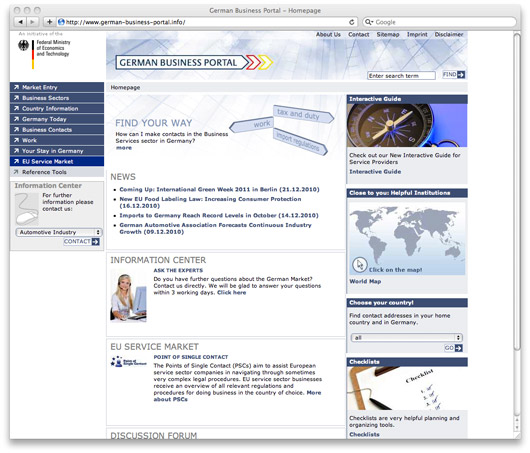Go back with the browser back arrow
The width and height of the screenshot is (530, 453).
click(20, 22)
